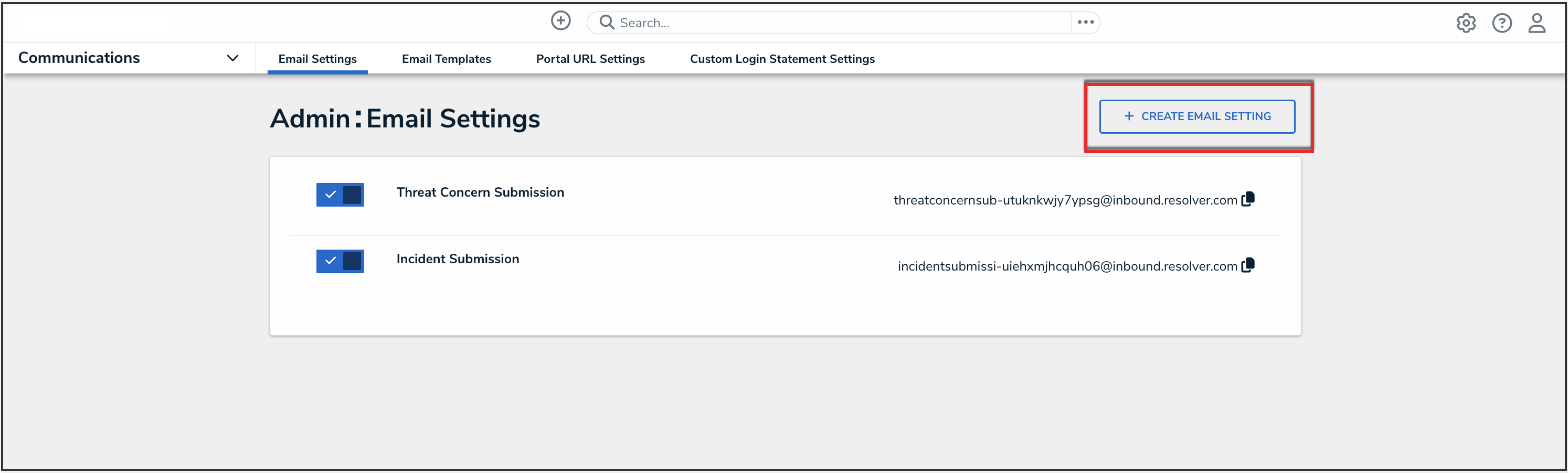Open the search options ellipsis menu

pos(1085,23)
